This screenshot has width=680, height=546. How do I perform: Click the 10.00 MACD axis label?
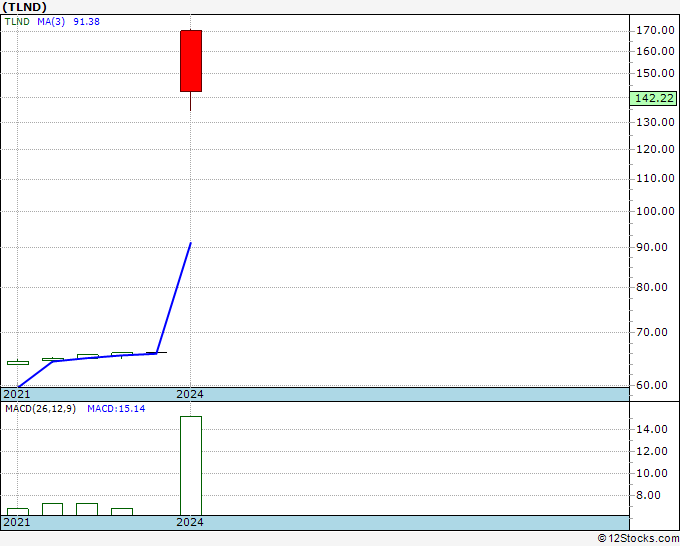click(x=652, y=473)
